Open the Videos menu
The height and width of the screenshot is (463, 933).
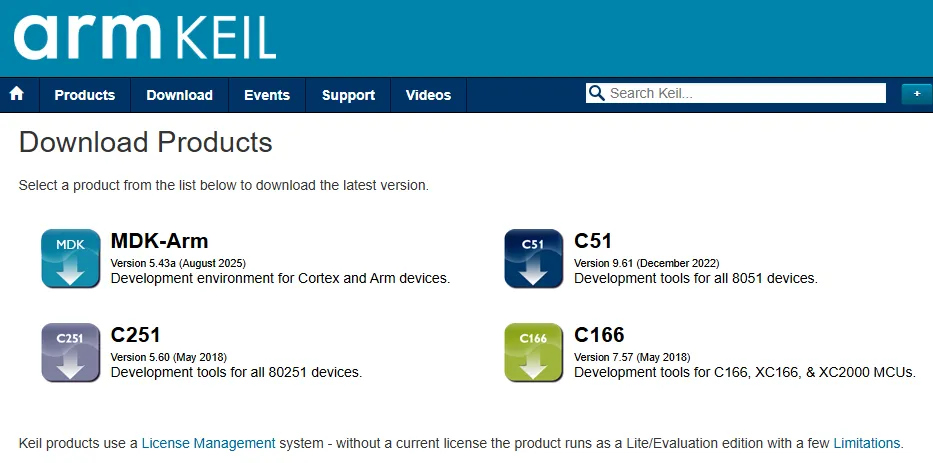coord(428,95)
